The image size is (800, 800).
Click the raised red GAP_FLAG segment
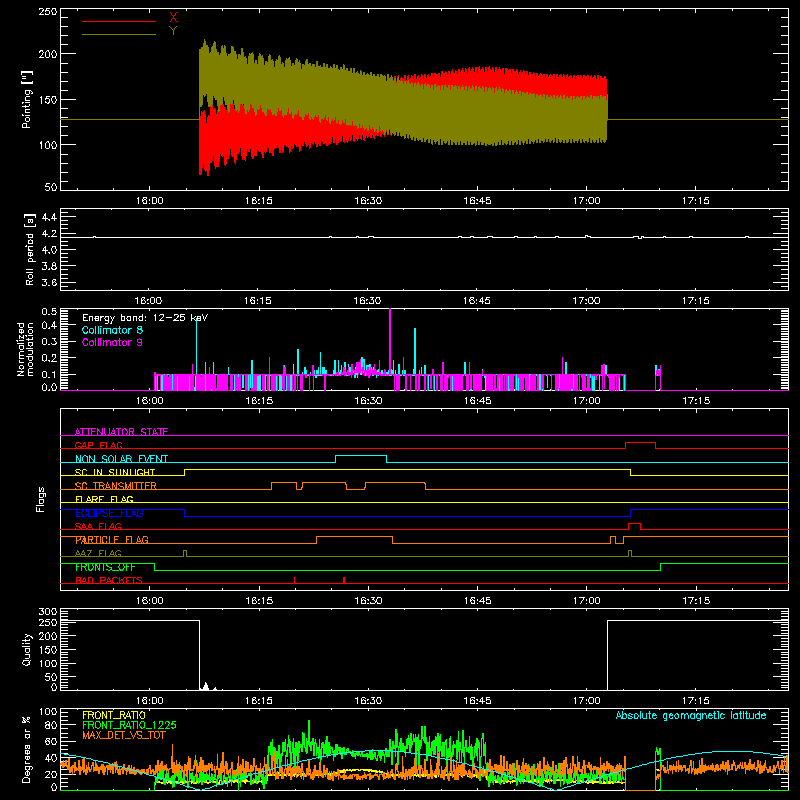point(640,443)
